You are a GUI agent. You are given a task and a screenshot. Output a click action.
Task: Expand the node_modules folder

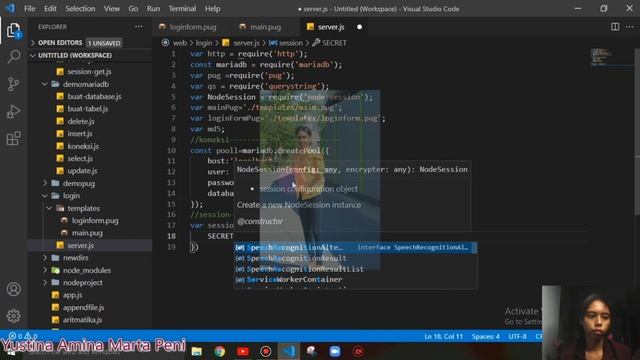pyautogui.click(x=87, y=270)
